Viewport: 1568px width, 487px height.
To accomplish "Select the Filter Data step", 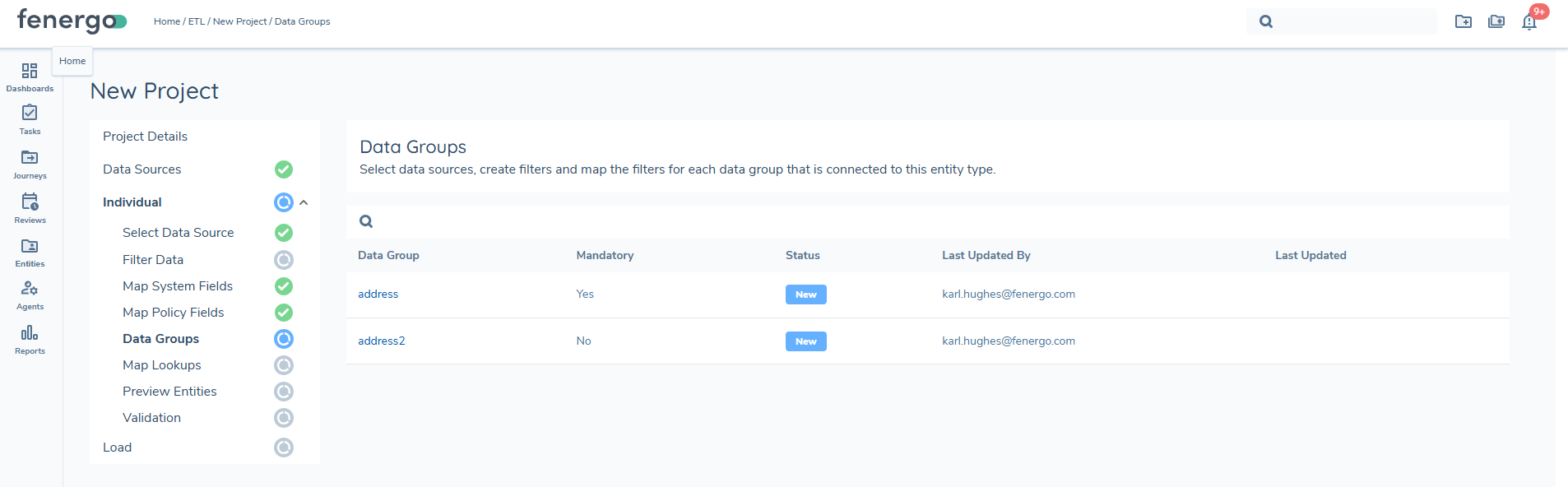I will (153, 260).
